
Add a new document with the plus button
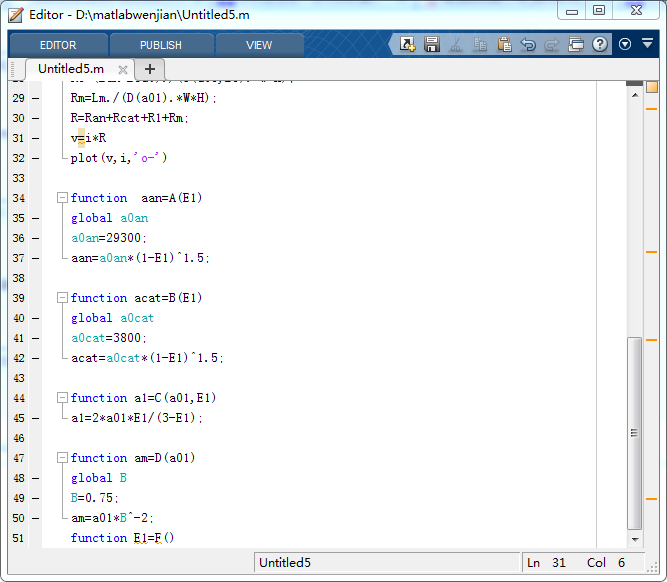150,69
